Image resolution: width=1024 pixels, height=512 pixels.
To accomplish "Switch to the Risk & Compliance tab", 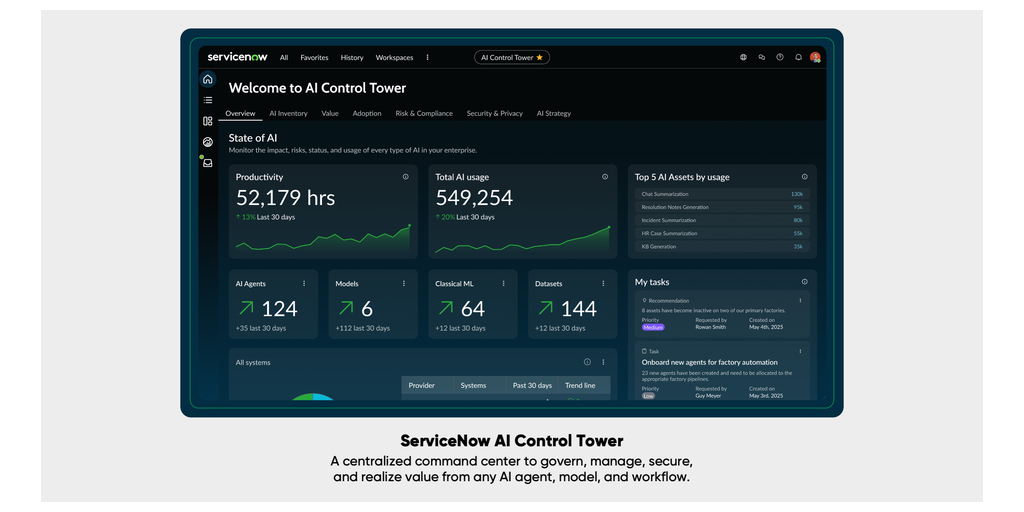I will [424, 113].
